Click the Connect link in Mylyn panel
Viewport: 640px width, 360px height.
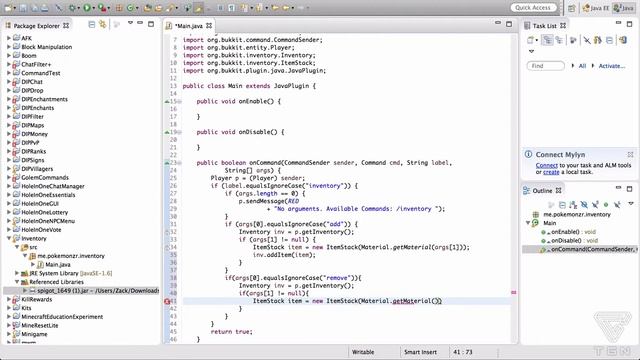(x=547, y=165)
